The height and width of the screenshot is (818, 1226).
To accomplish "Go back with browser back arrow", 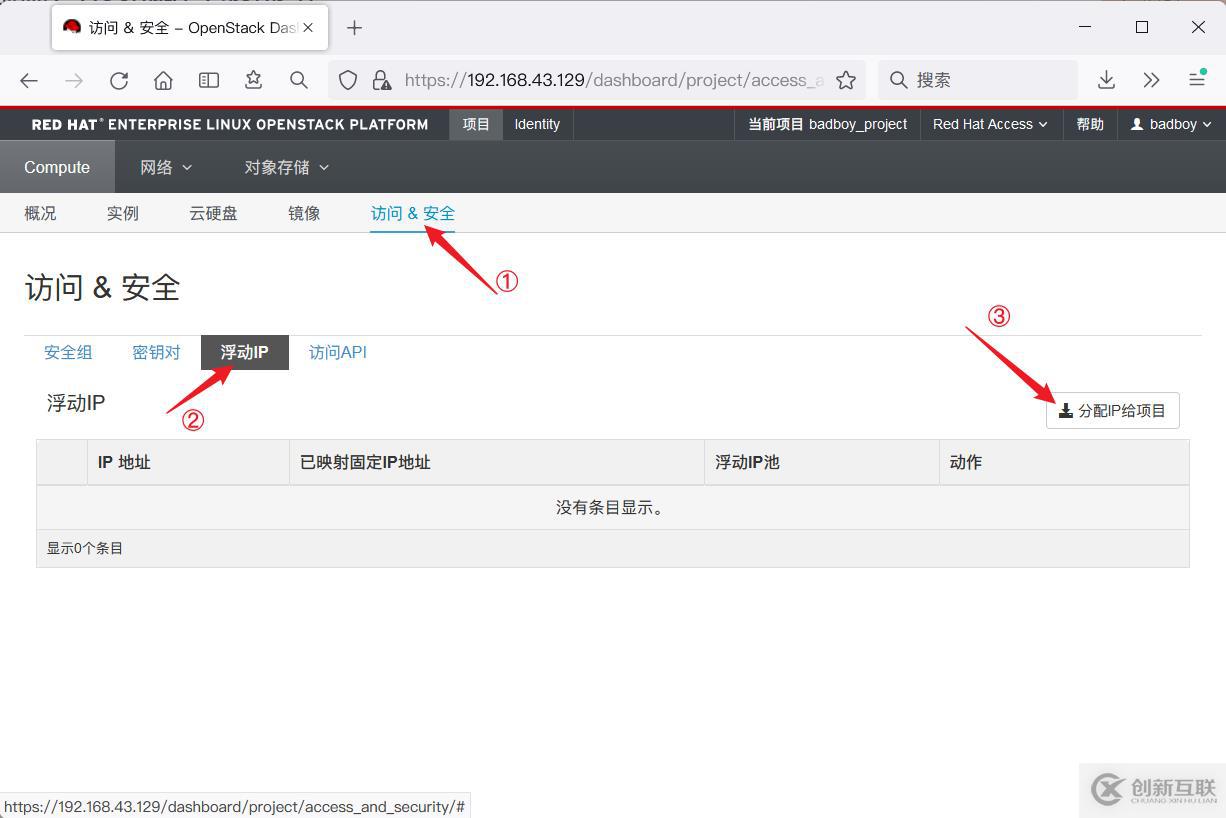I will coord(29,80).
